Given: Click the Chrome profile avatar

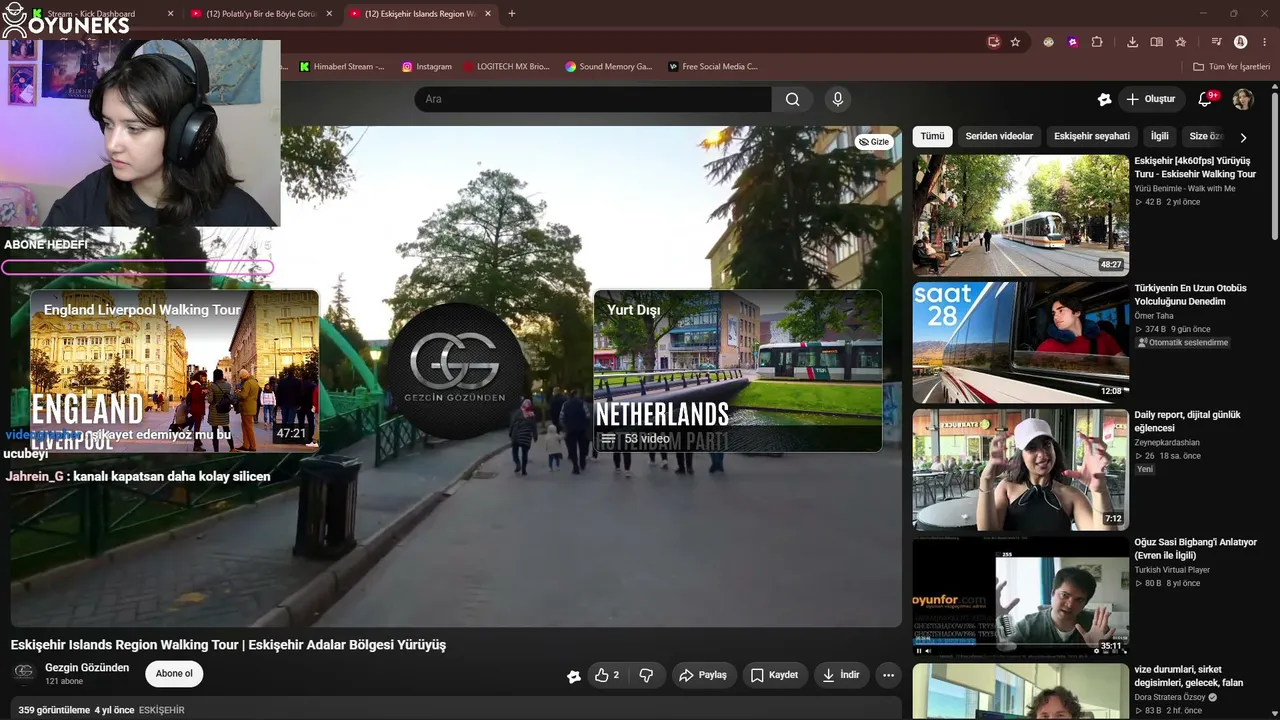Looking at the screenshot, I should pos(1241,42).
